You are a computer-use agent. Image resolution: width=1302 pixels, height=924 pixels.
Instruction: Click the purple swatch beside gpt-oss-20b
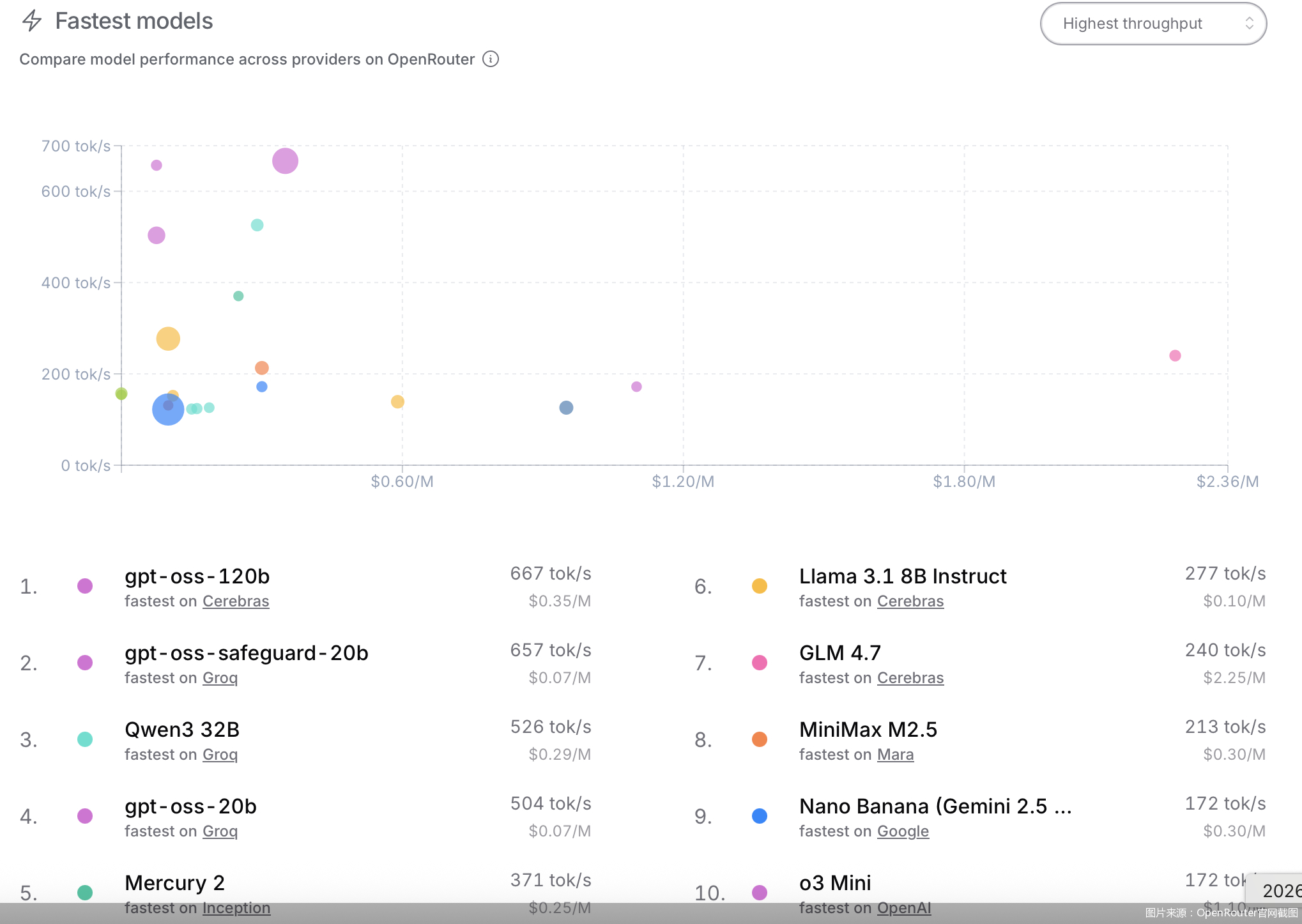[85, 816]
